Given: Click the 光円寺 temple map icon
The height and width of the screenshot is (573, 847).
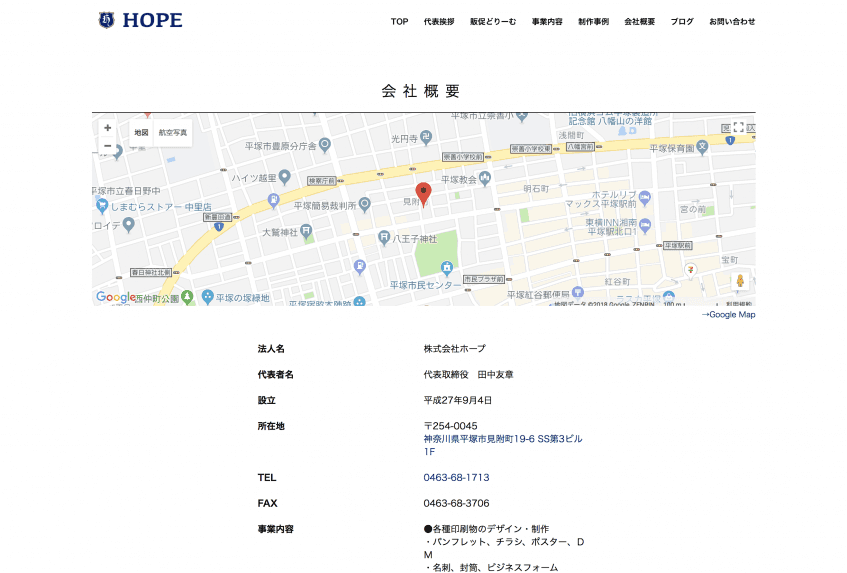Looking at the screenshot, I should click(426, 137).
